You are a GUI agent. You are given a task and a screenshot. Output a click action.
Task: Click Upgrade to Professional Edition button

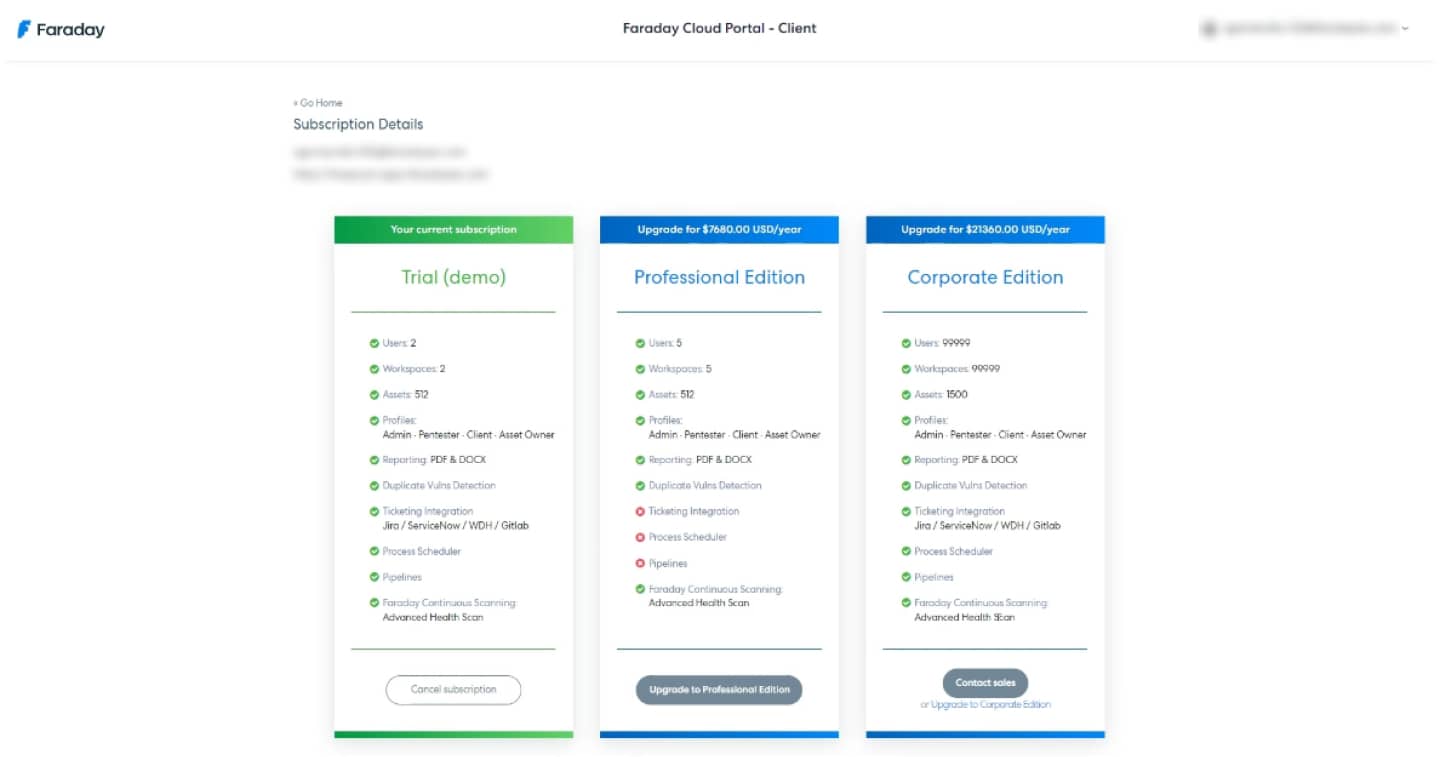(x=719, y=690)
